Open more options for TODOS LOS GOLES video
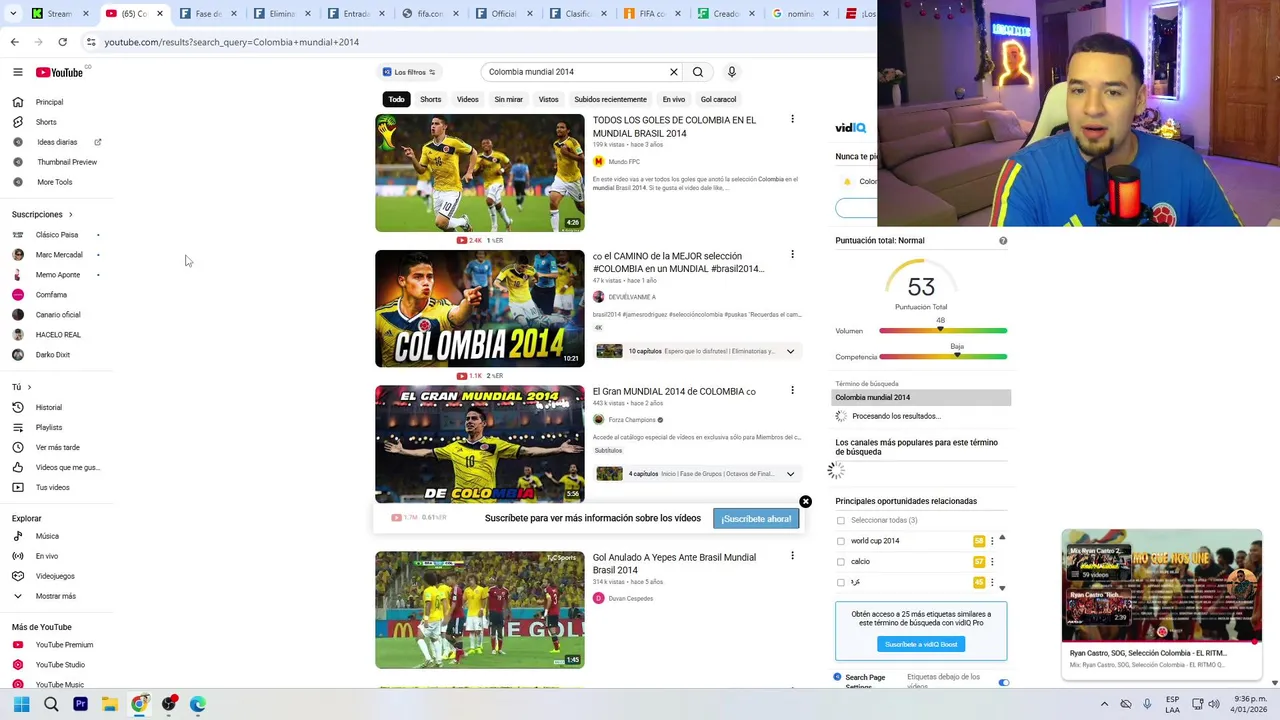Image resolution: width=1280 pixels, height=720 pixels. pos(793,119)
